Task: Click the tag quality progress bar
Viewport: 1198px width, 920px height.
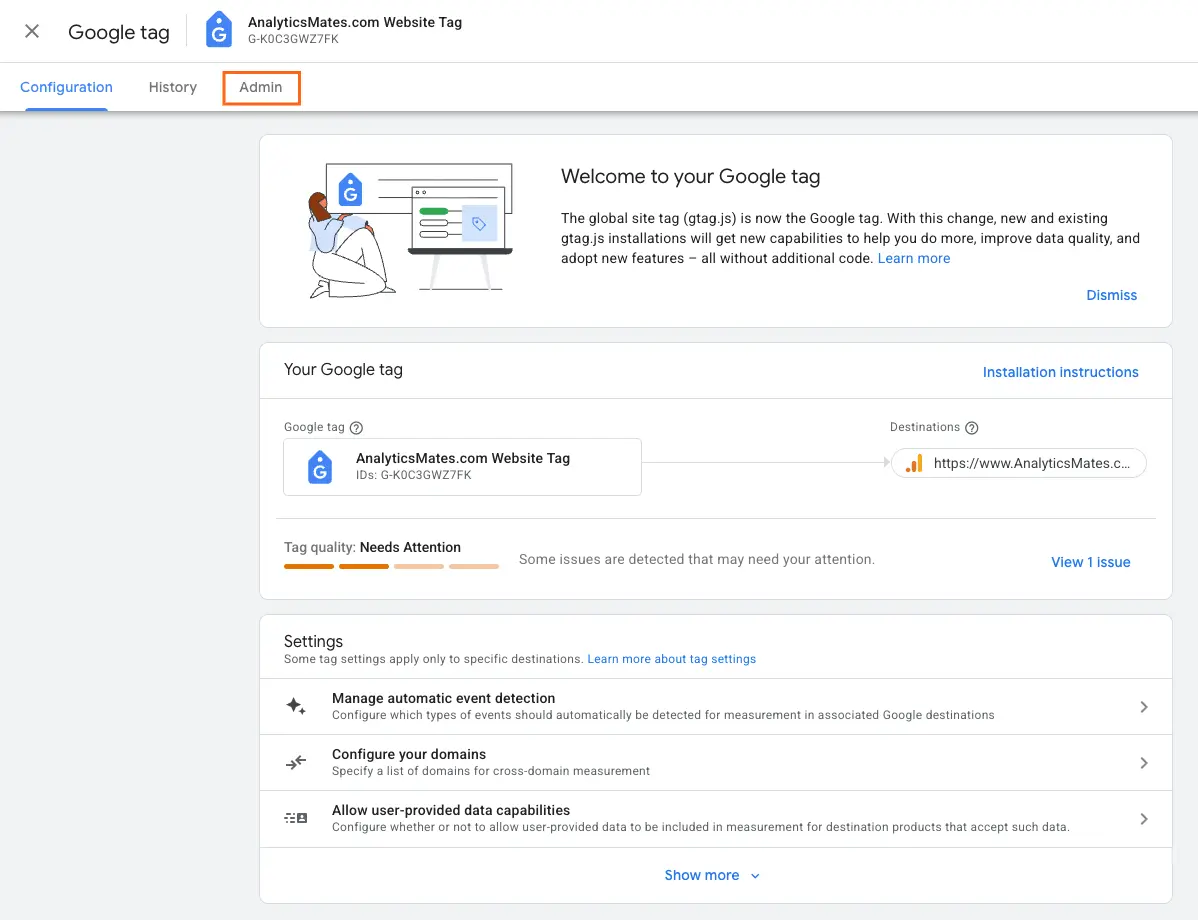Action: tap(391, 566)
